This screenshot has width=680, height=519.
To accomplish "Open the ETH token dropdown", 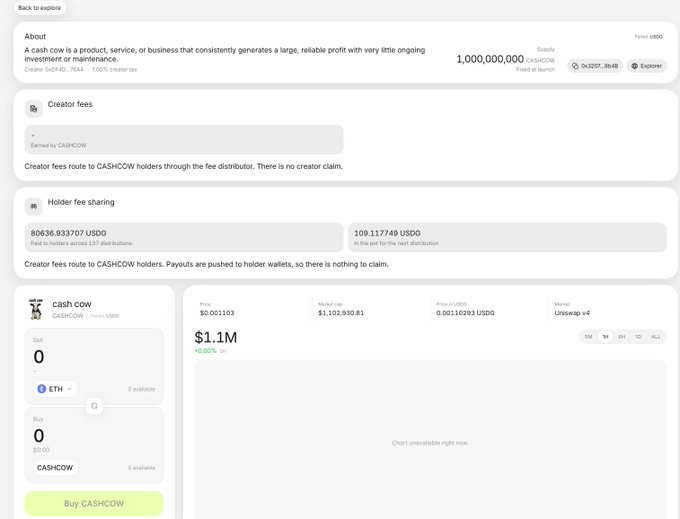I will tap(55, 389).
